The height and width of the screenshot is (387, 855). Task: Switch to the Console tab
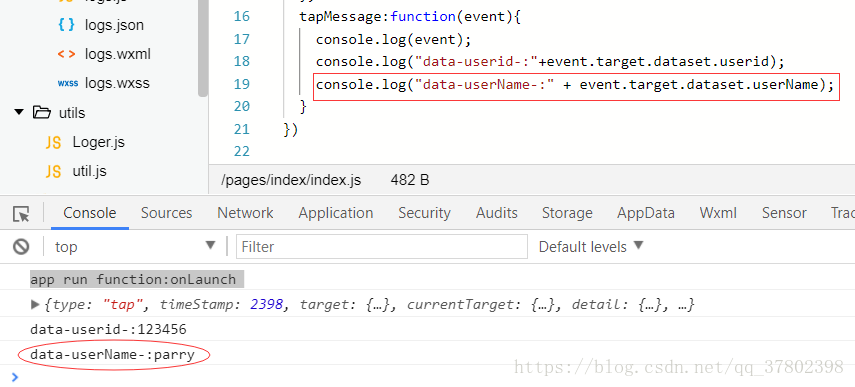coord(90,213)
